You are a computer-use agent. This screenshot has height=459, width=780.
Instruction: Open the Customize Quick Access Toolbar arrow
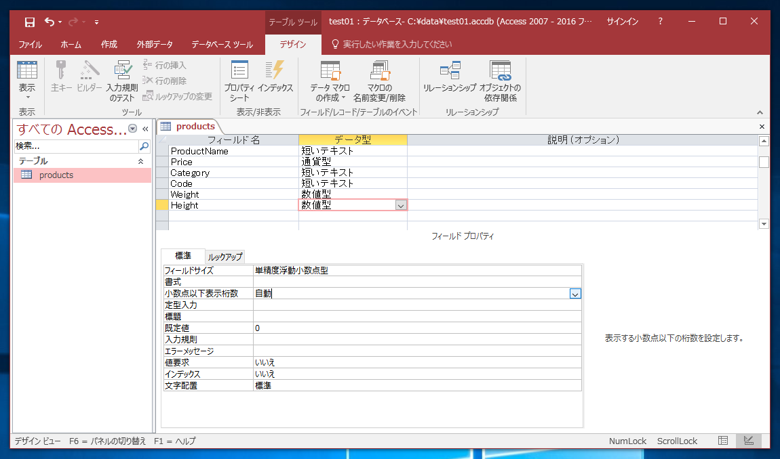pyautogui.click(x=97, y=22)
